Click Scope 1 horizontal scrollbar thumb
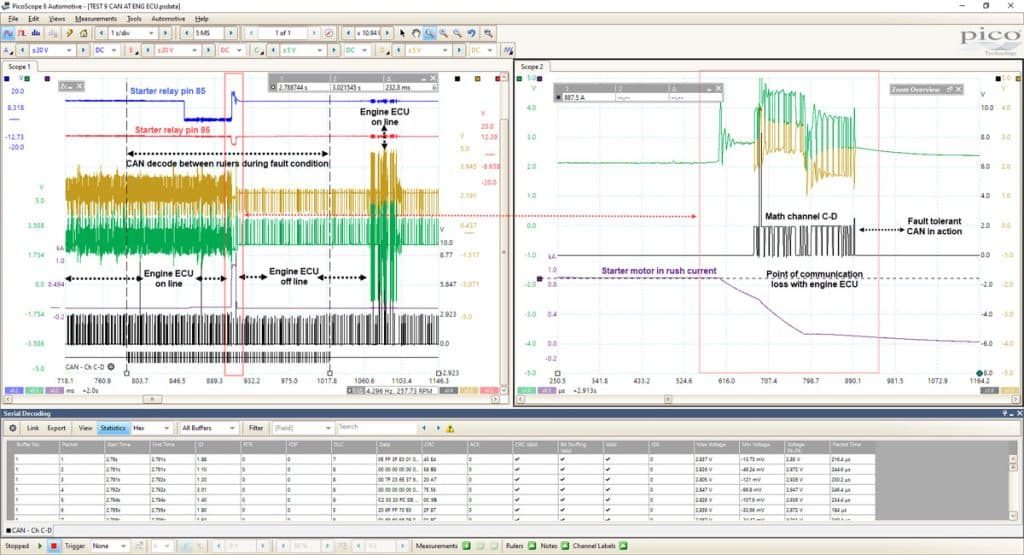This screenshot has width=1024, height=555. pyautogui.click(x=152, y=399)
